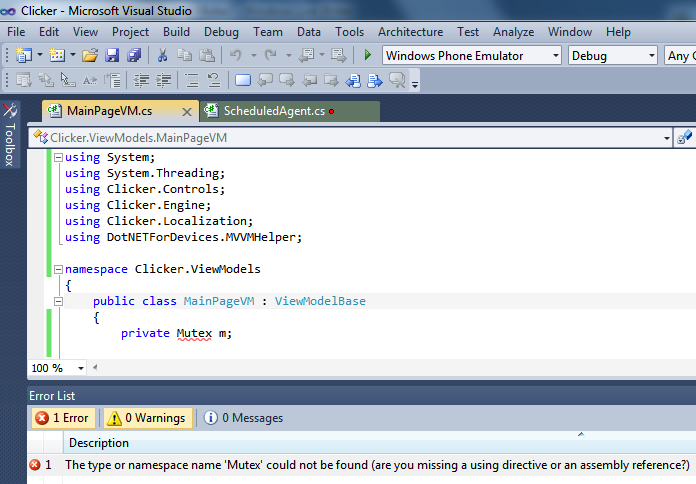This screenshot has height=484, width=696.
Task: Close the MainPageVM.cs tab
Action: tap(186, 111)
